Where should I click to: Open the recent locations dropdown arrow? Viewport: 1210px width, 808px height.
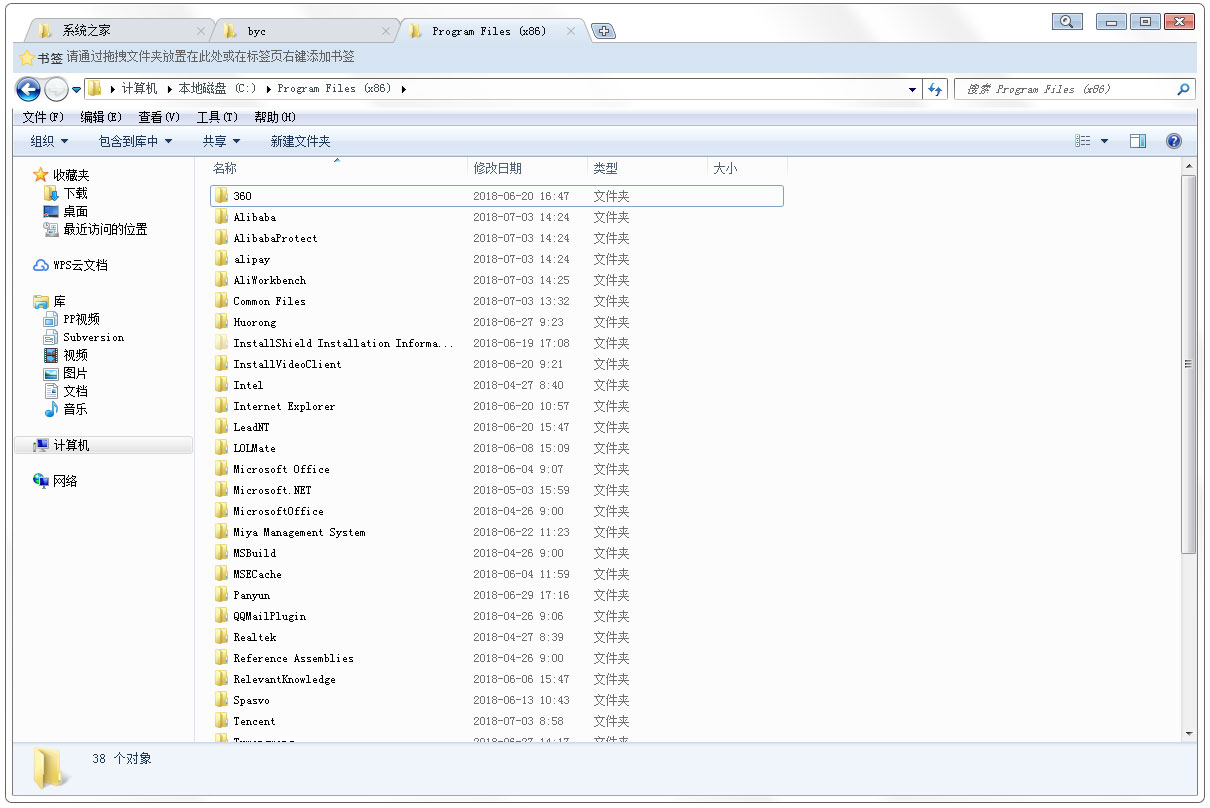[x=76, y=89]
